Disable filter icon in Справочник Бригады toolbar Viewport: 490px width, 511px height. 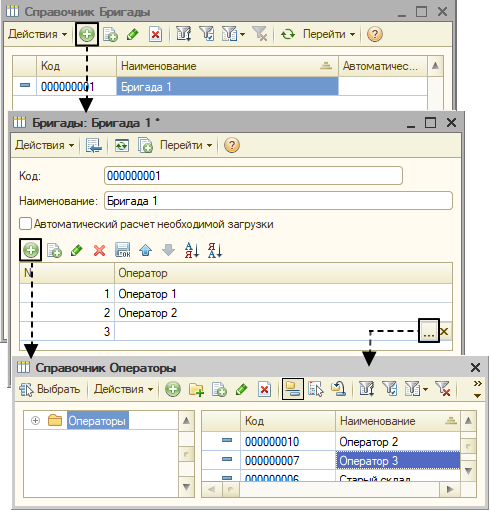click(x=260, y=34)
